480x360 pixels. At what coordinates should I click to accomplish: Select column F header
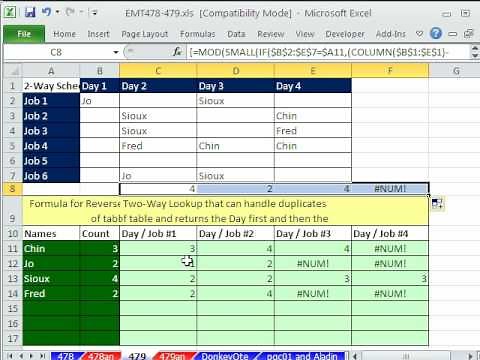(390, 71)
